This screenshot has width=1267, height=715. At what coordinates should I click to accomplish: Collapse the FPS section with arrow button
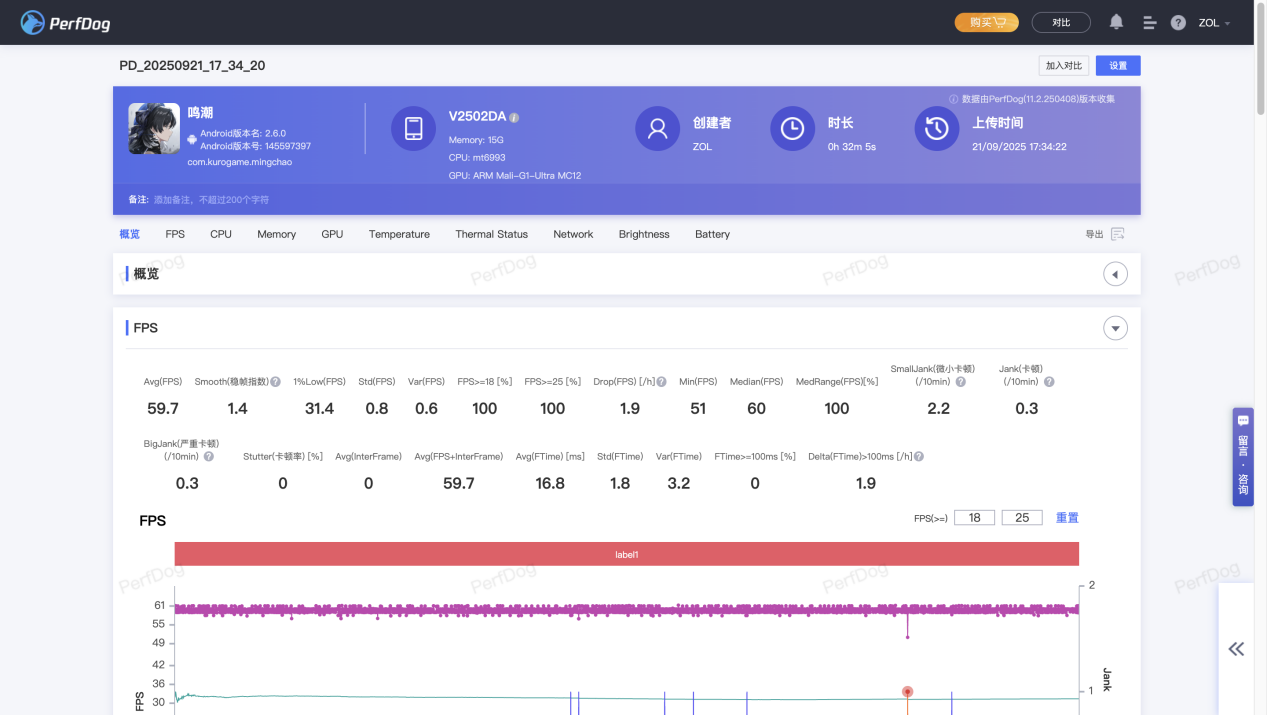coord(1115,328)
